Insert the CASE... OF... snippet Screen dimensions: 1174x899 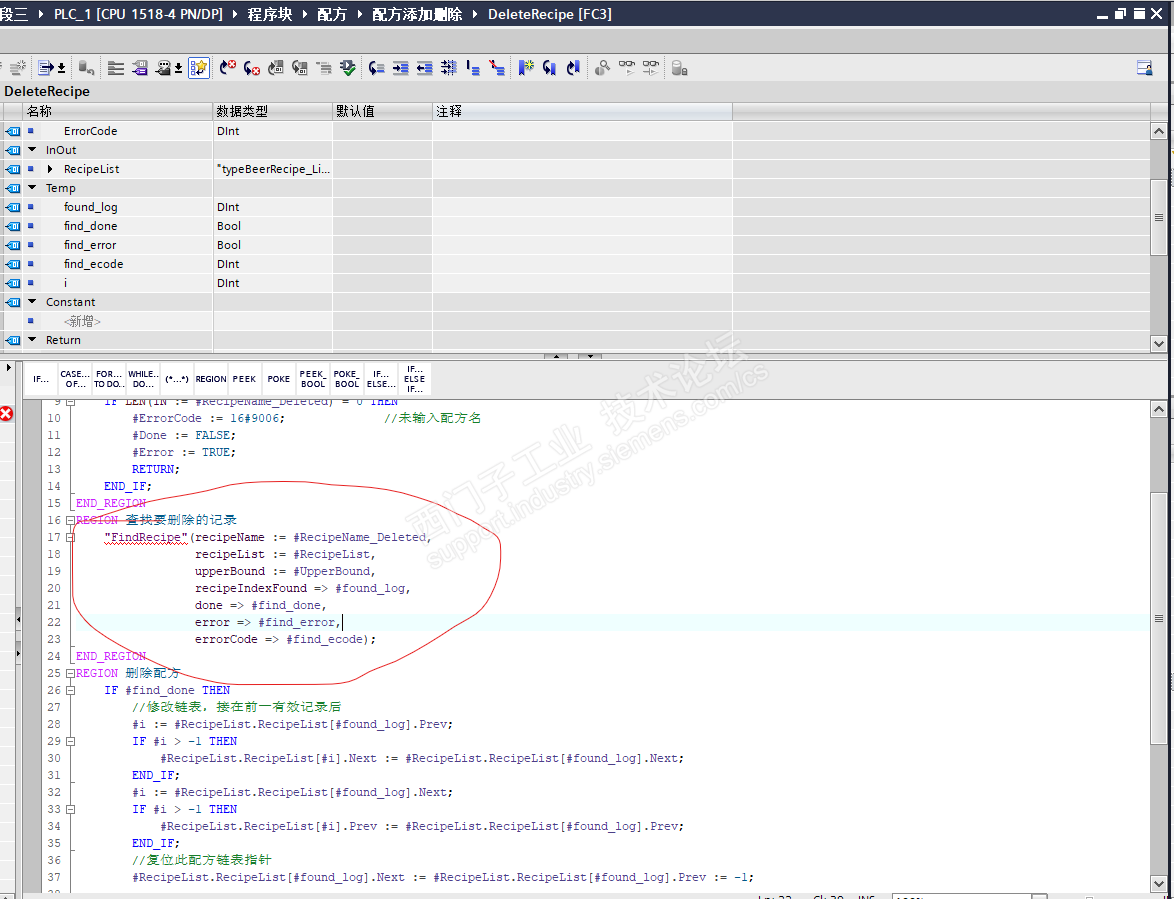tap(75, 379)
